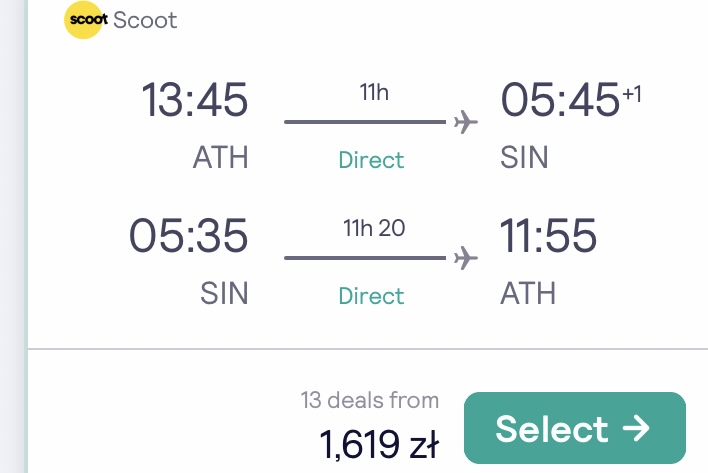Image resolution: width=708 pixels, height=473 pixels.
Task: Click the arrow icon on Select button
Action: click(636, 428)
